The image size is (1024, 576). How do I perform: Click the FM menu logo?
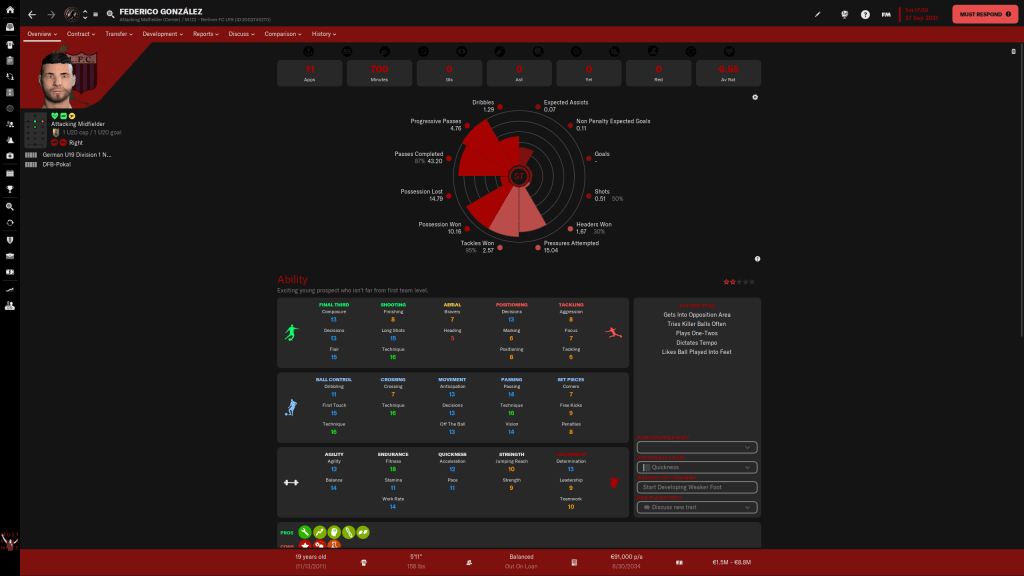click(886, 15)
